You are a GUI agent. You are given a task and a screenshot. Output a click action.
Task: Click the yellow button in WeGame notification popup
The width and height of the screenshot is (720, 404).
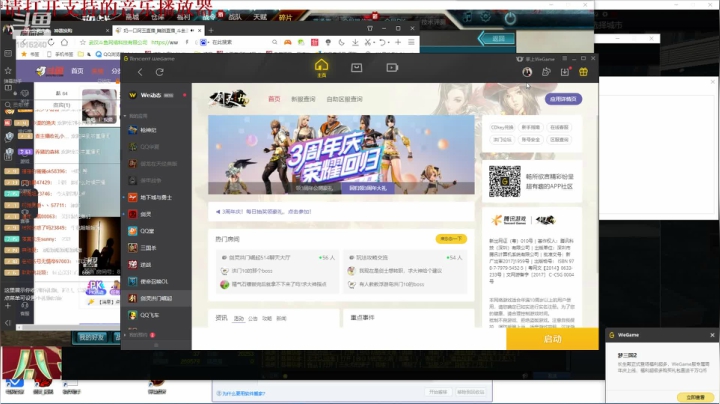pyautogui.click(x=695, y=397)
